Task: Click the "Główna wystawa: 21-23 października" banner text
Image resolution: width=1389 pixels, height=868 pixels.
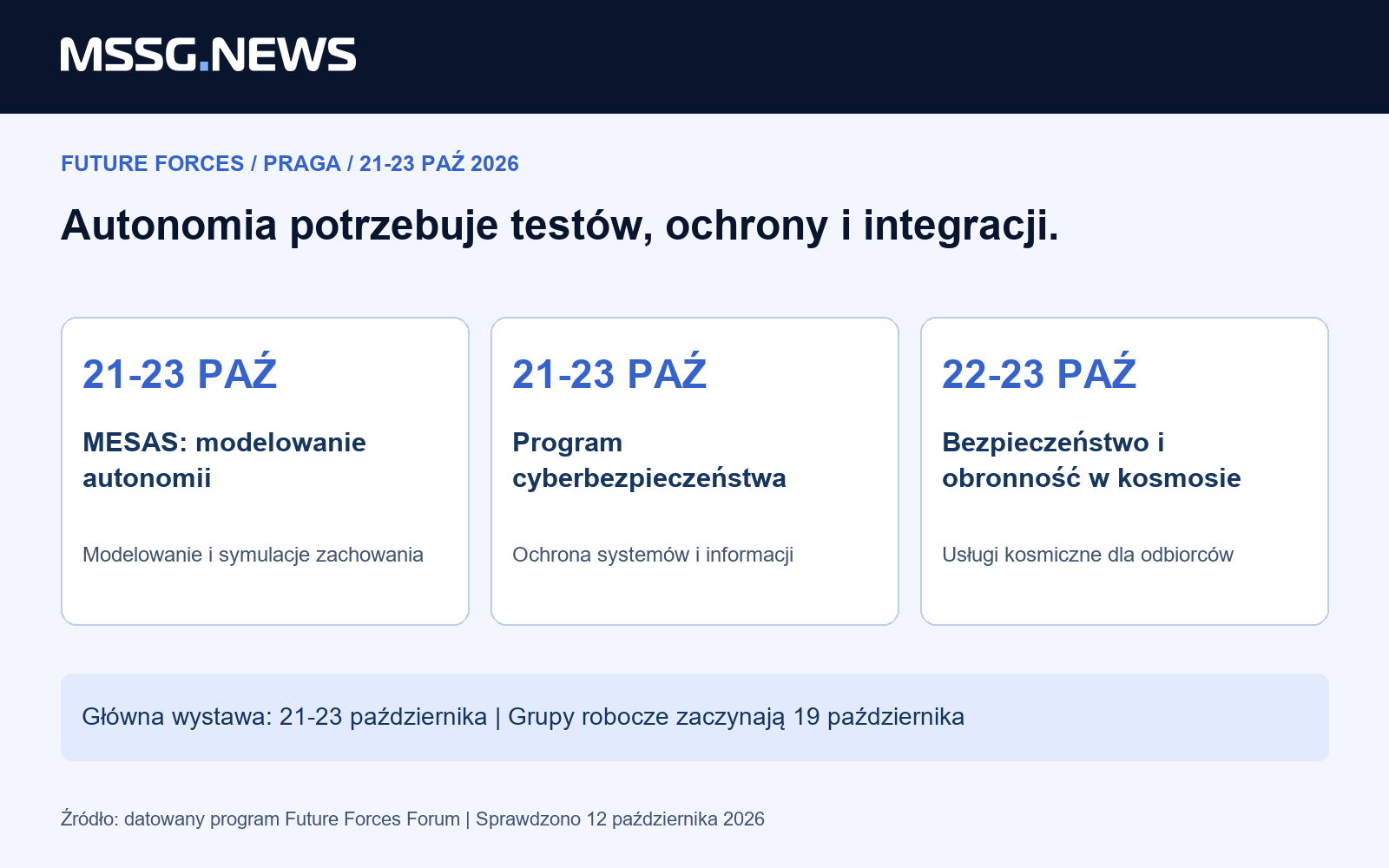Action: click(285, 717)
